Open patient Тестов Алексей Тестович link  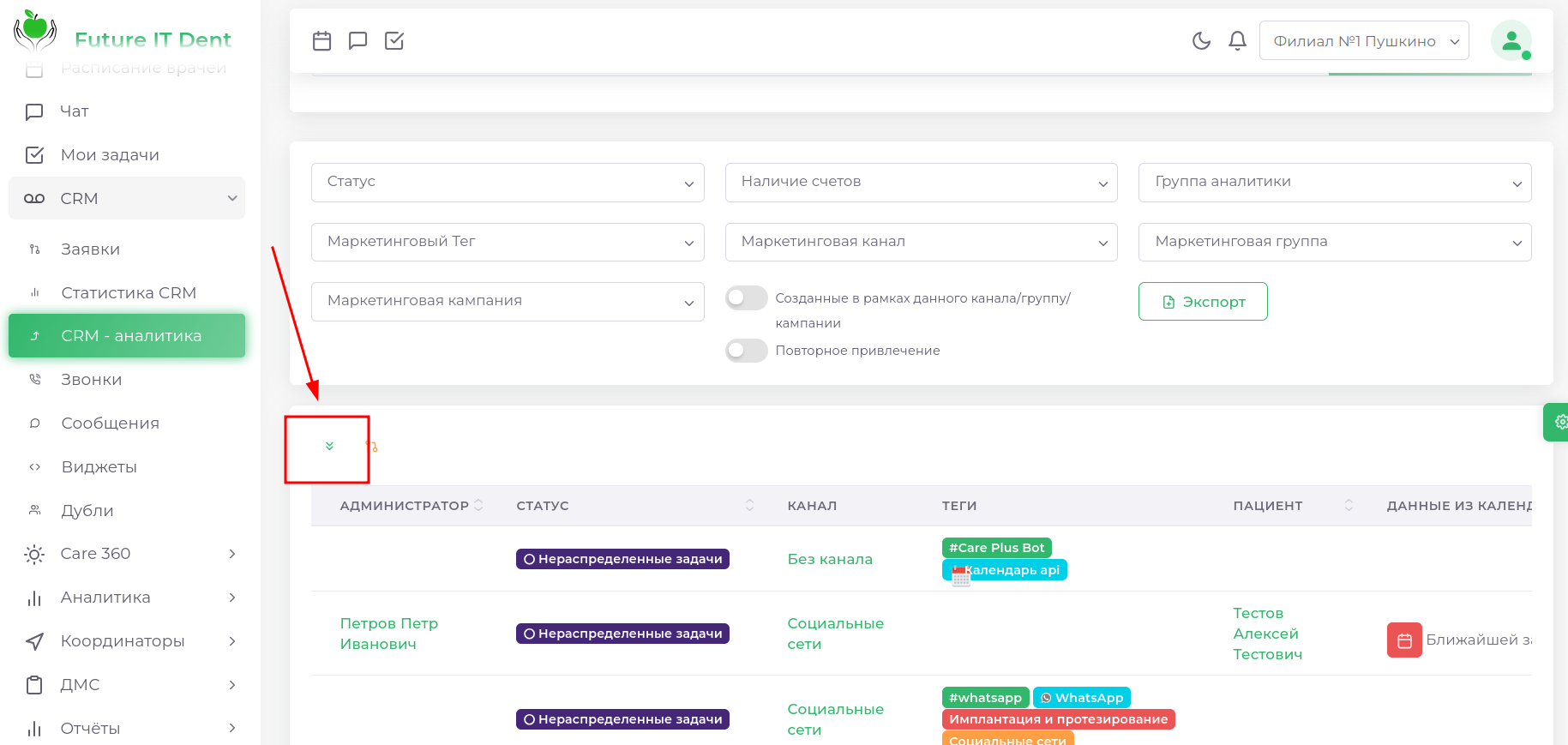pos(1267,634)
